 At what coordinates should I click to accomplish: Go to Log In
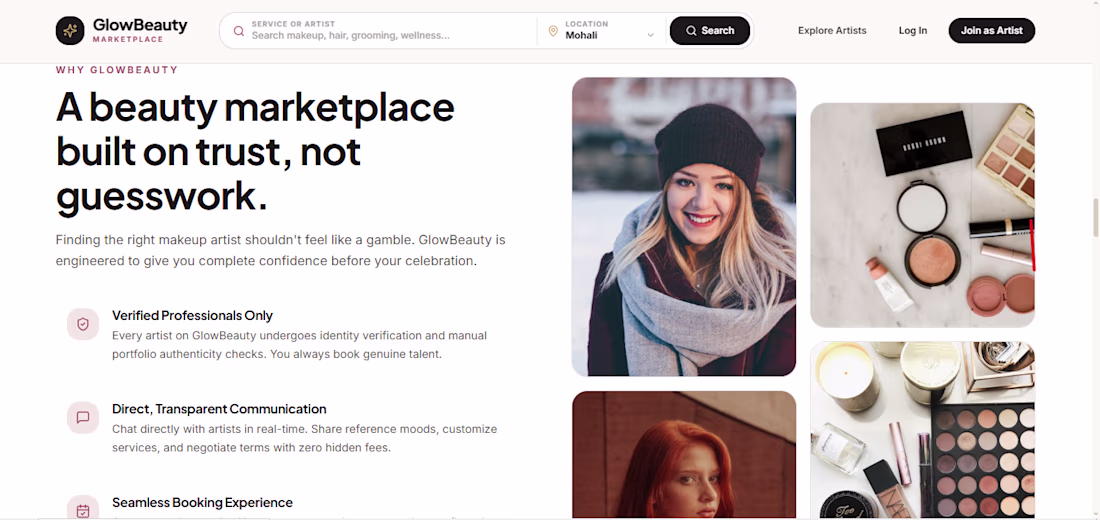(x=913, y=31)
